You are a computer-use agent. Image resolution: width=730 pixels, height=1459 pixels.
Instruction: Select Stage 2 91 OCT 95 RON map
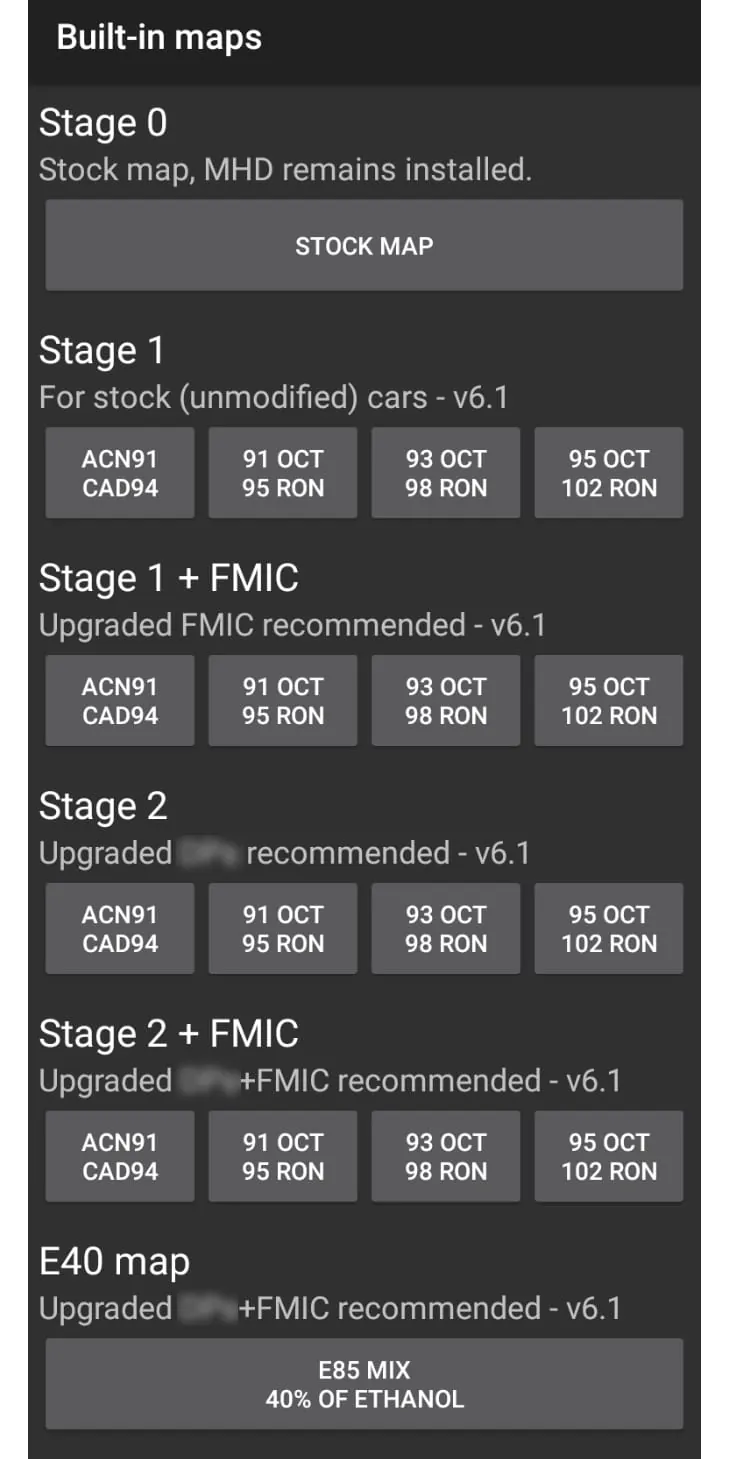[x=283, y=929]
